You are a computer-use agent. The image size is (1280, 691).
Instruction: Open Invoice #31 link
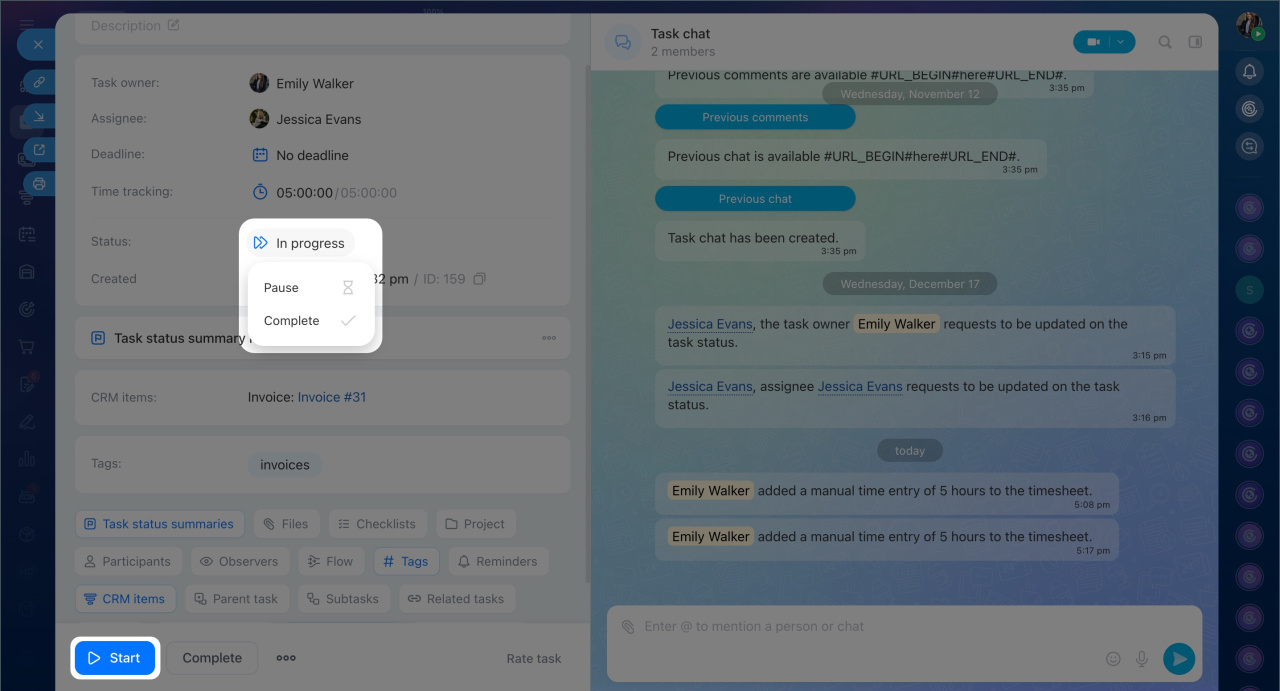[332, 397]
